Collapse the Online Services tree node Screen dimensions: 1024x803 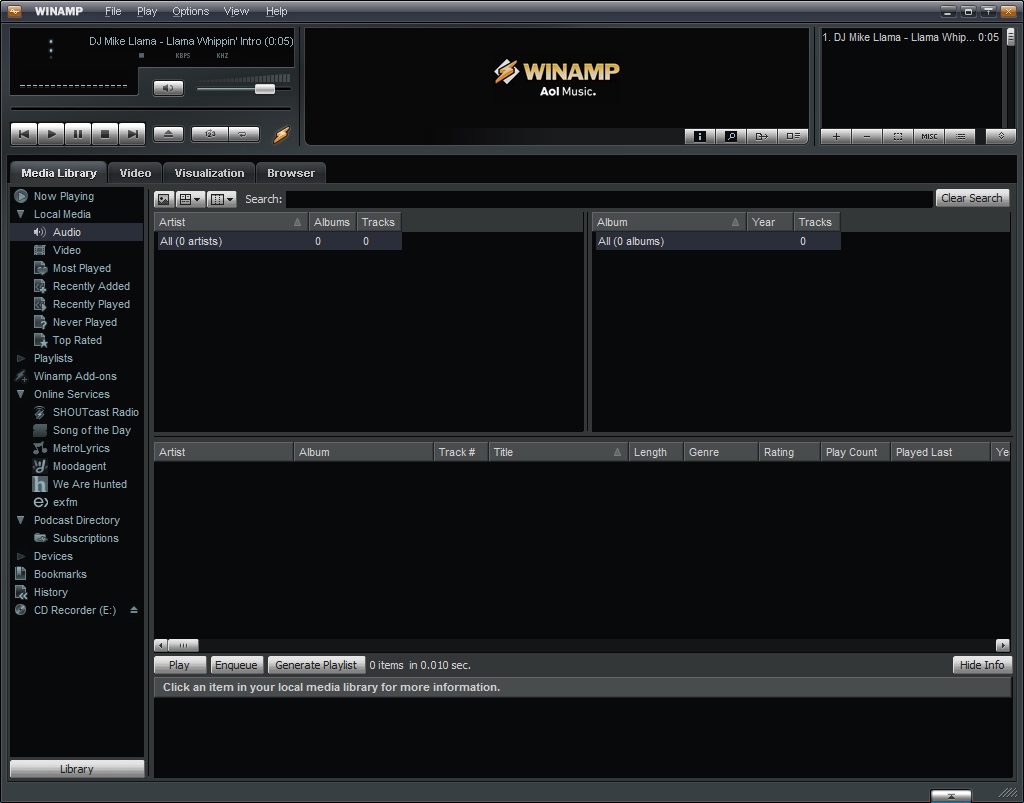(20, 394)
